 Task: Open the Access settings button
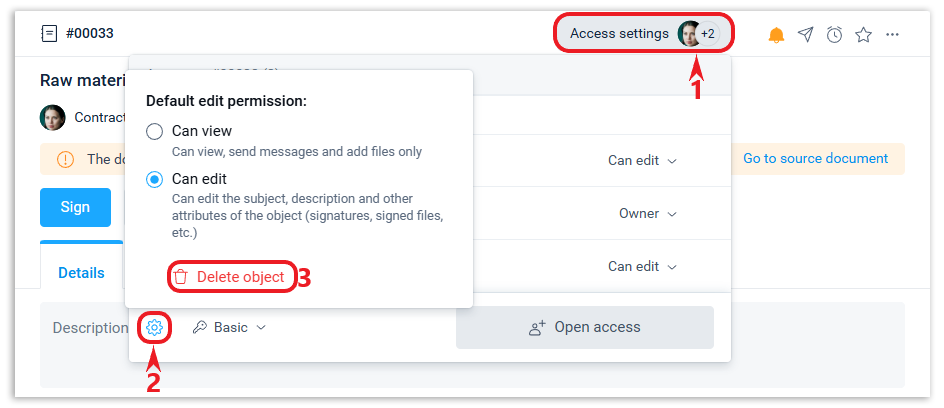(x=620, y=34)
